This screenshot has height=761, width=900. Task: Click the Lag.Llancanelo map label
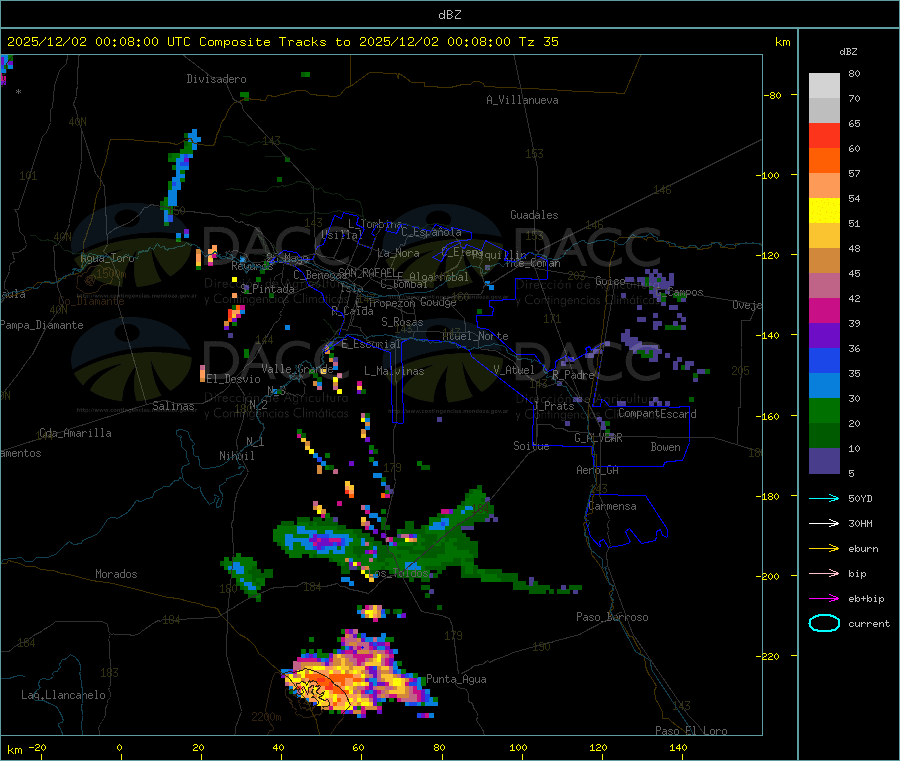point(63,696)
